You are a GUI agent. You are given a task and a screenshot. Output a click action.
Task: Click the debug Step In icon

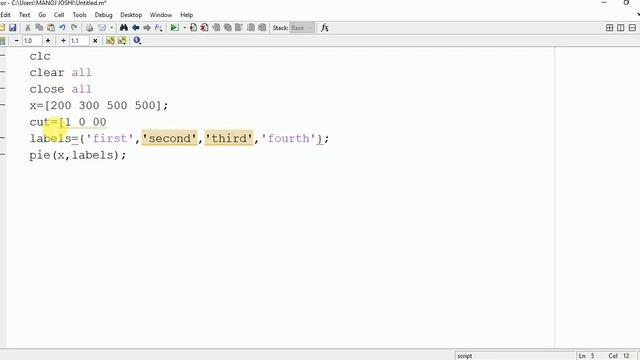pos(228,28)
